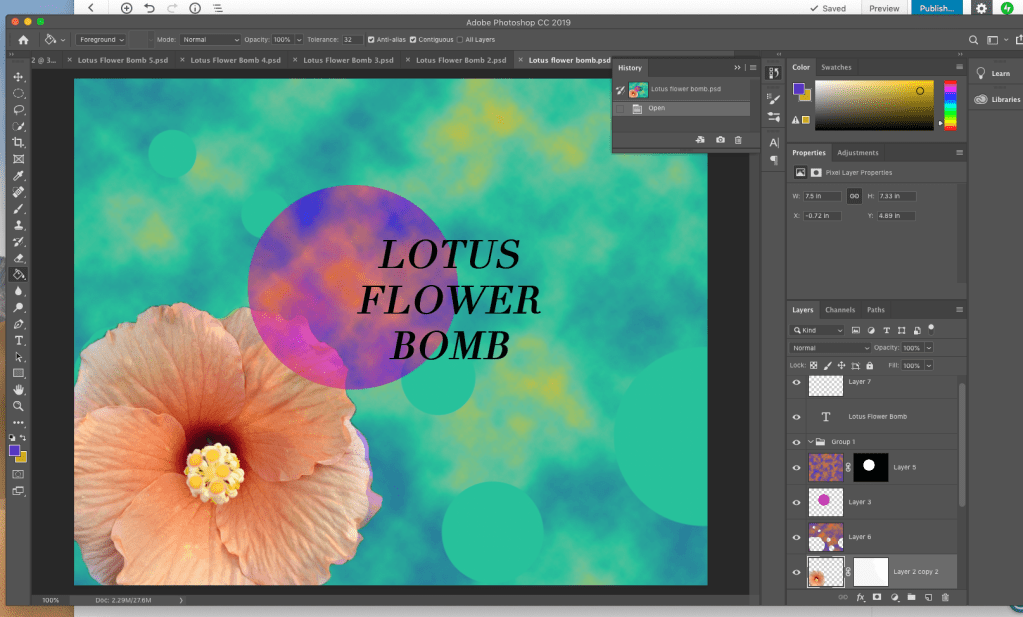Hide Group 1 visibility eye
This screenshot has height=617, width=1023.
(797, 442)
